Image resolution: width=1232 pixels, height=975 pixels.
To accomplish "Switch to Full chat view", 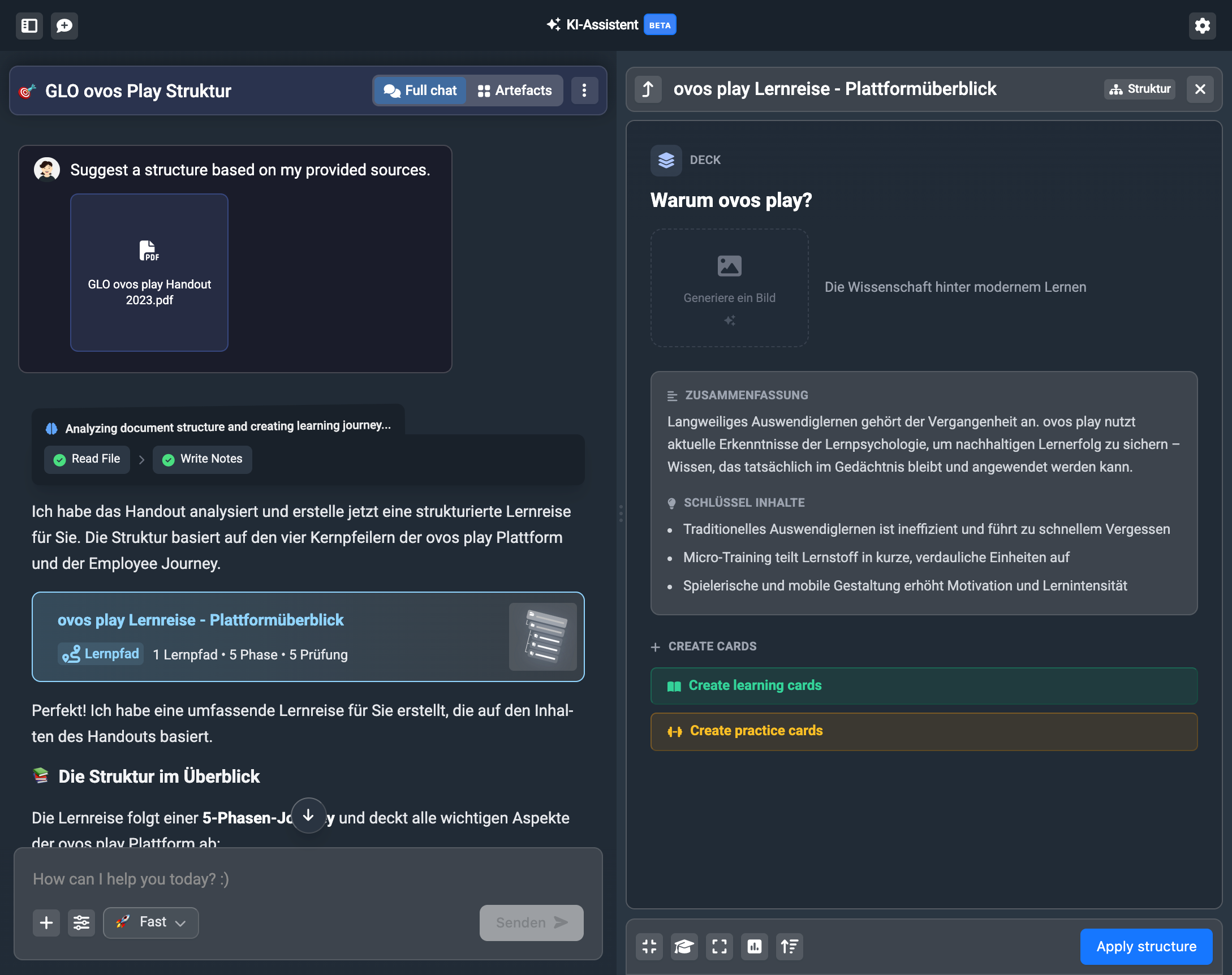I will (420, 90).
